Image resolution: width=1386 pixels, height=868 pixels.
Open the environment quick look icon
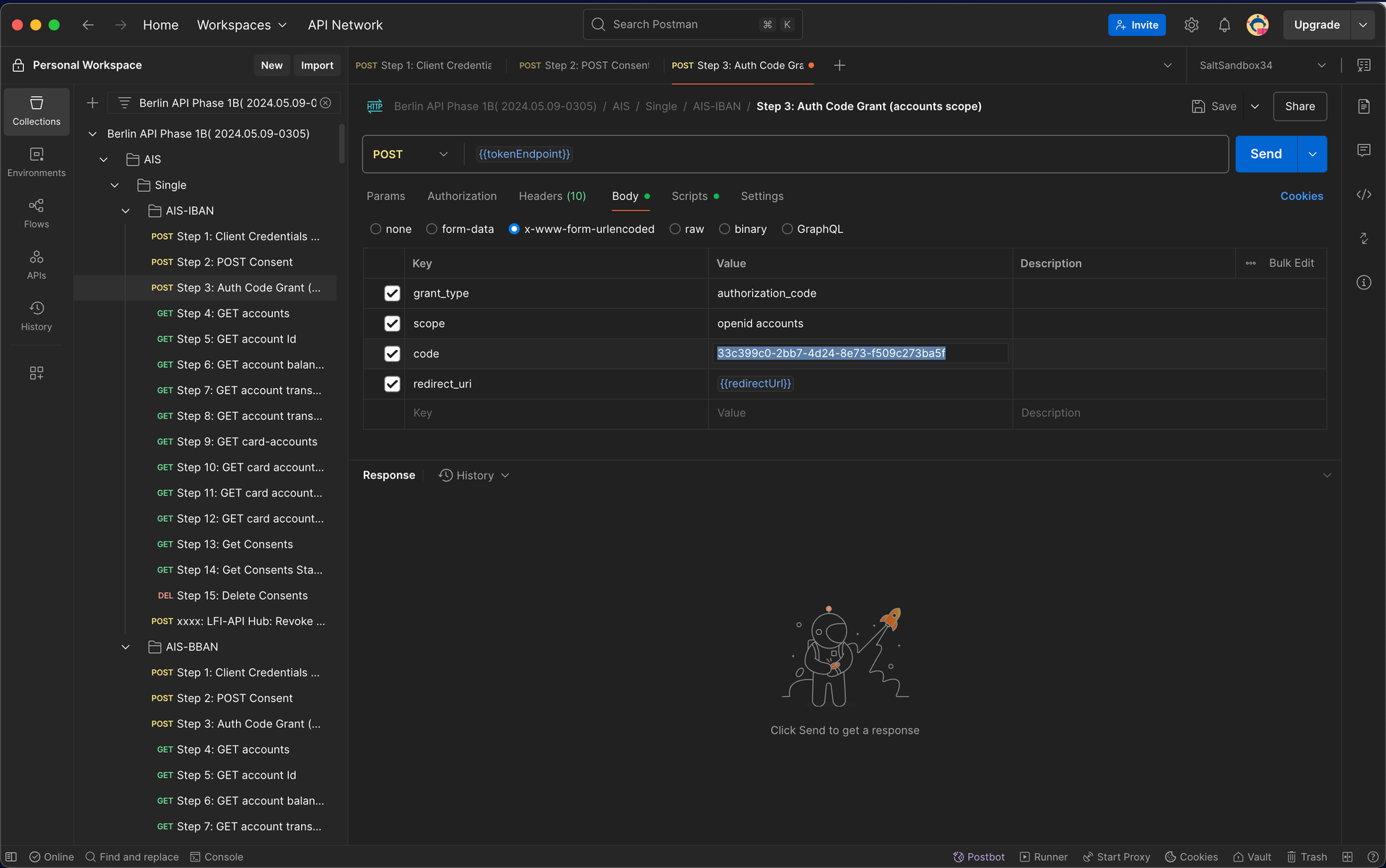coord(1364,66)
